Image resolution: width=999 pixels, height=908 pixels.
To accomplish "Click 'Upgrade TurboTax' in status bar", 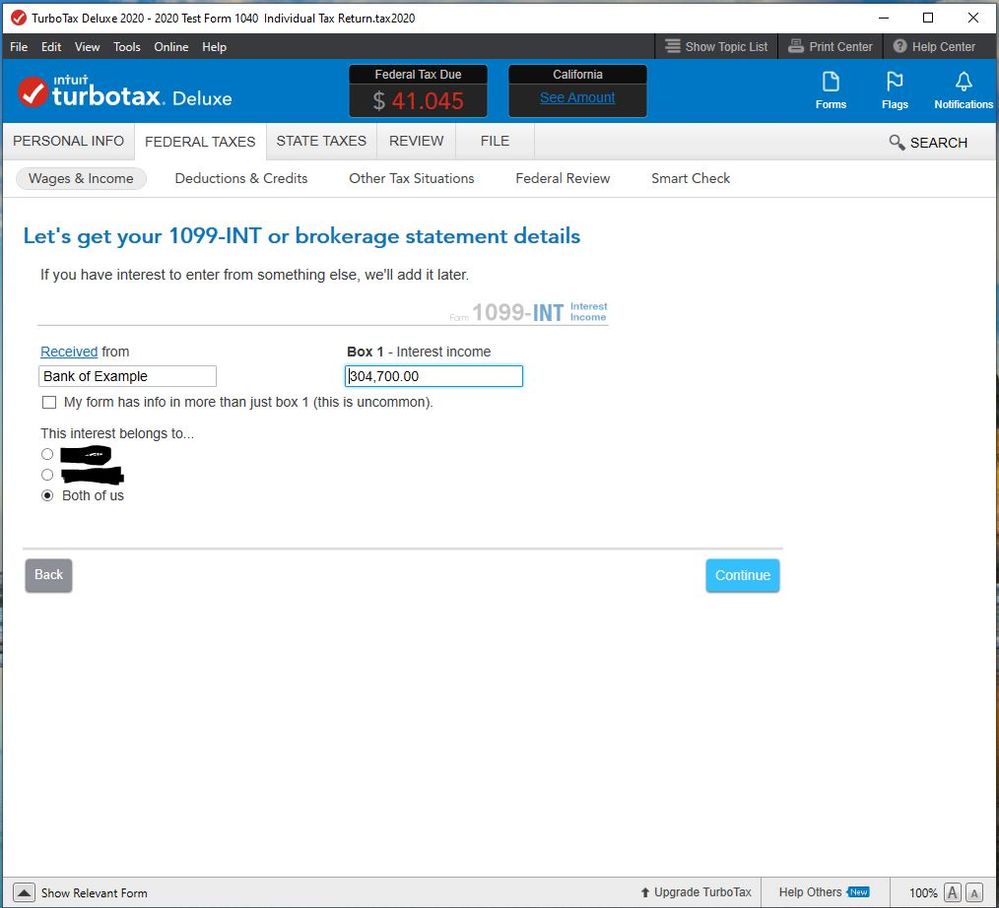I will pyautogui.click(x=703, y=892).
